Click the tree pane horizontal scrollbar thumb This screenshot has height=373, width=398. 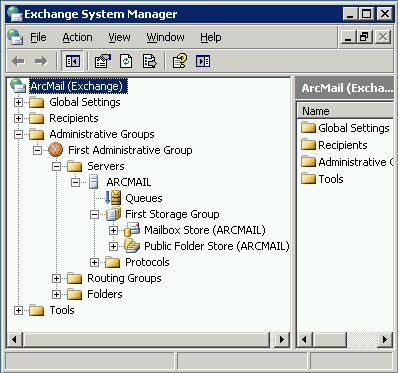tap(146, 340)
